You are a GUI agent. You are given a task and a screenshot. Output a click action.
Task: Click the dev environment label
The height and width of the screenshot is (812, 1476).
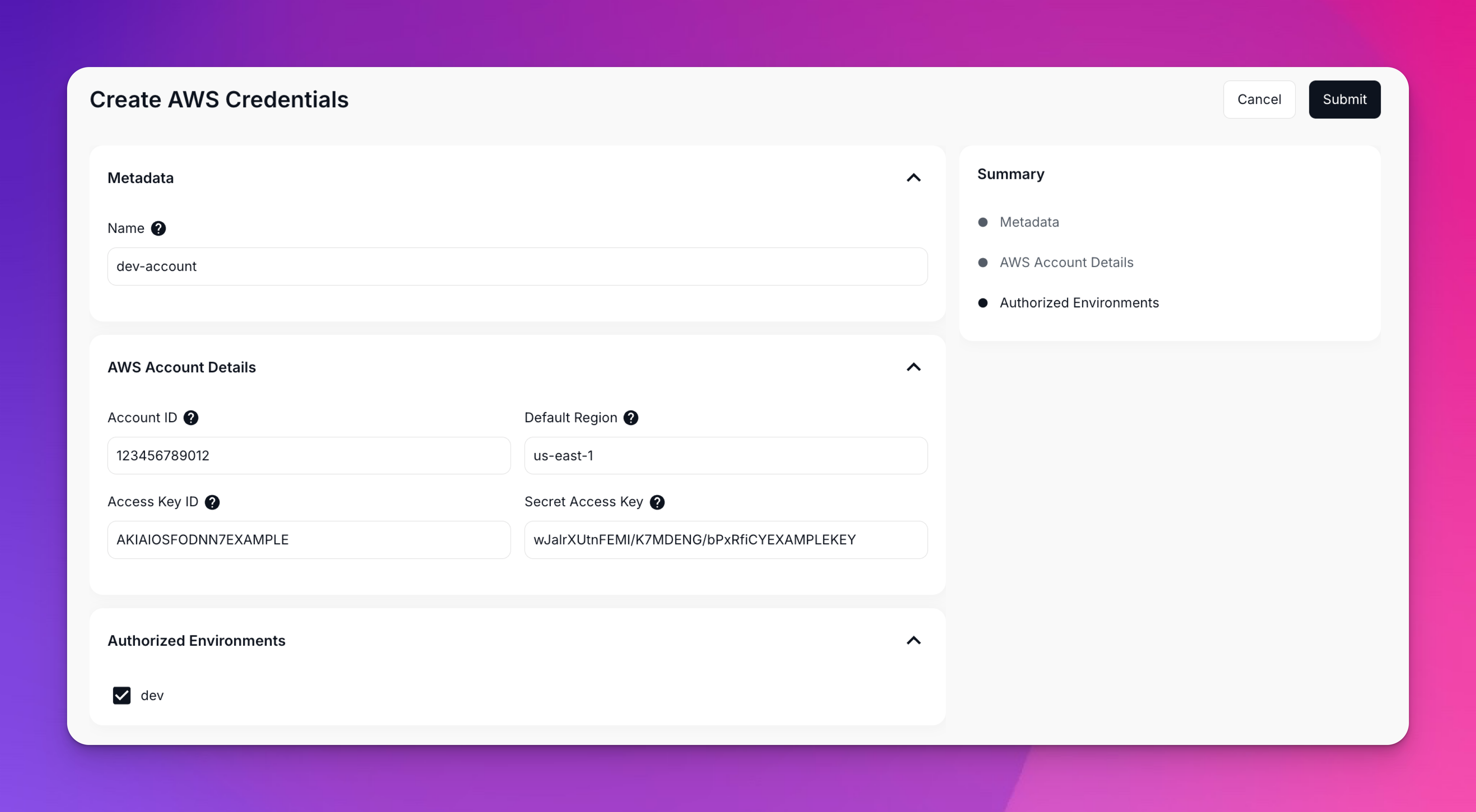tap(152, 696)
